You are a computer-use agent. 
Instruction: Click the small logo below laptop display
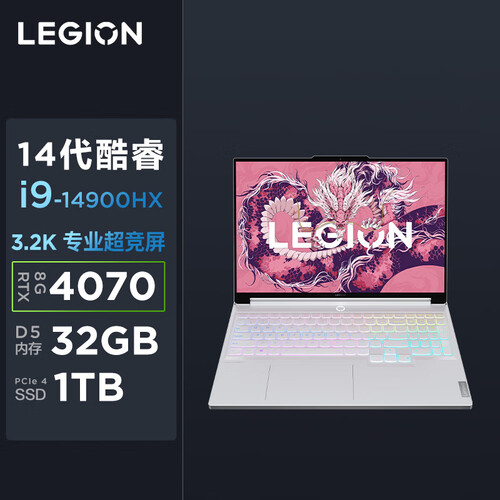point(340,295)
